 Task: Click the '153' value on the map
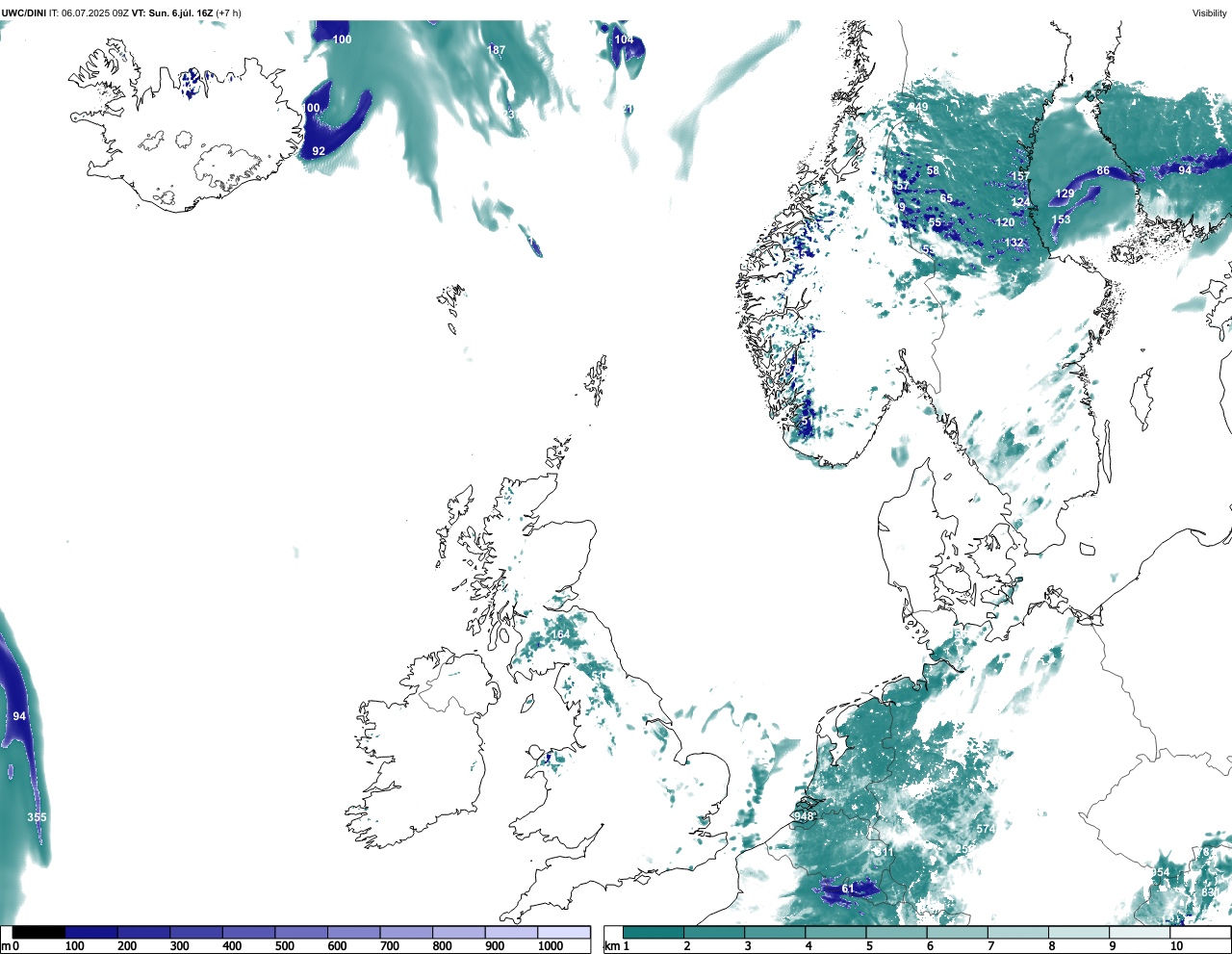point(1061,219)
